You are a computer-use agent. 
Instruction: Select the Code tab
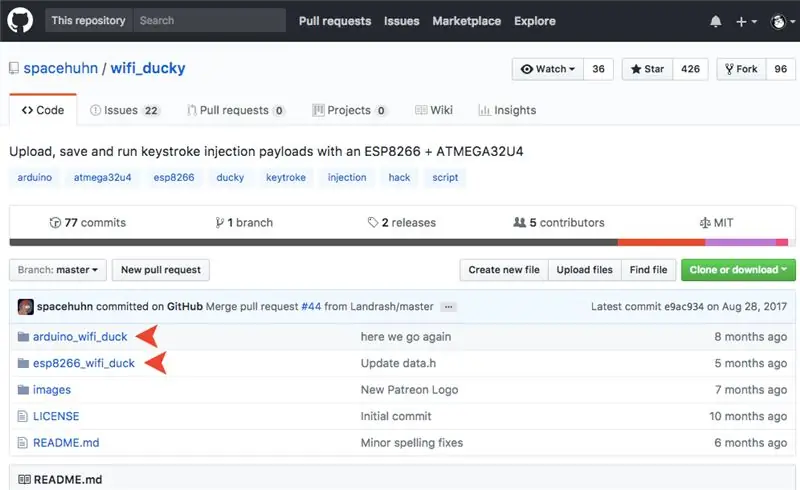[43, 110]
